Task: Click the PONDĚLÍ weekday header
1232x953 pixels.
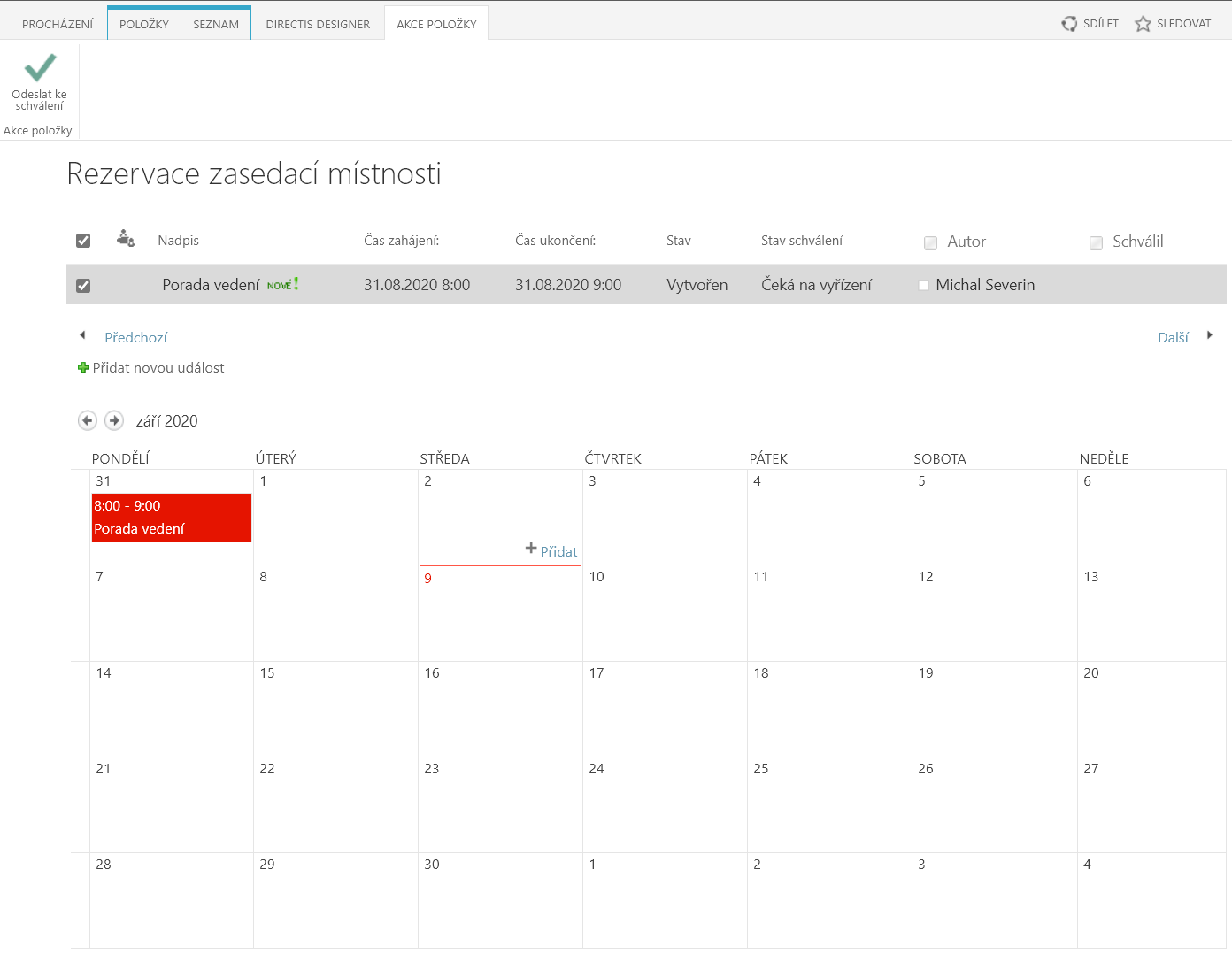Action: pyautogui.click(x=120, y=458)
